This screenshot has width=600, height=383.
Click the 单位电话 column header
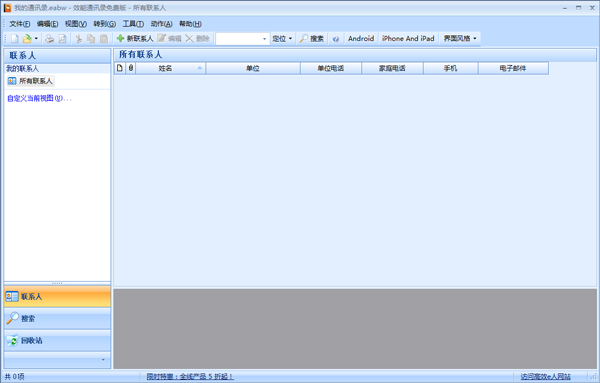(x=331, y=68)
